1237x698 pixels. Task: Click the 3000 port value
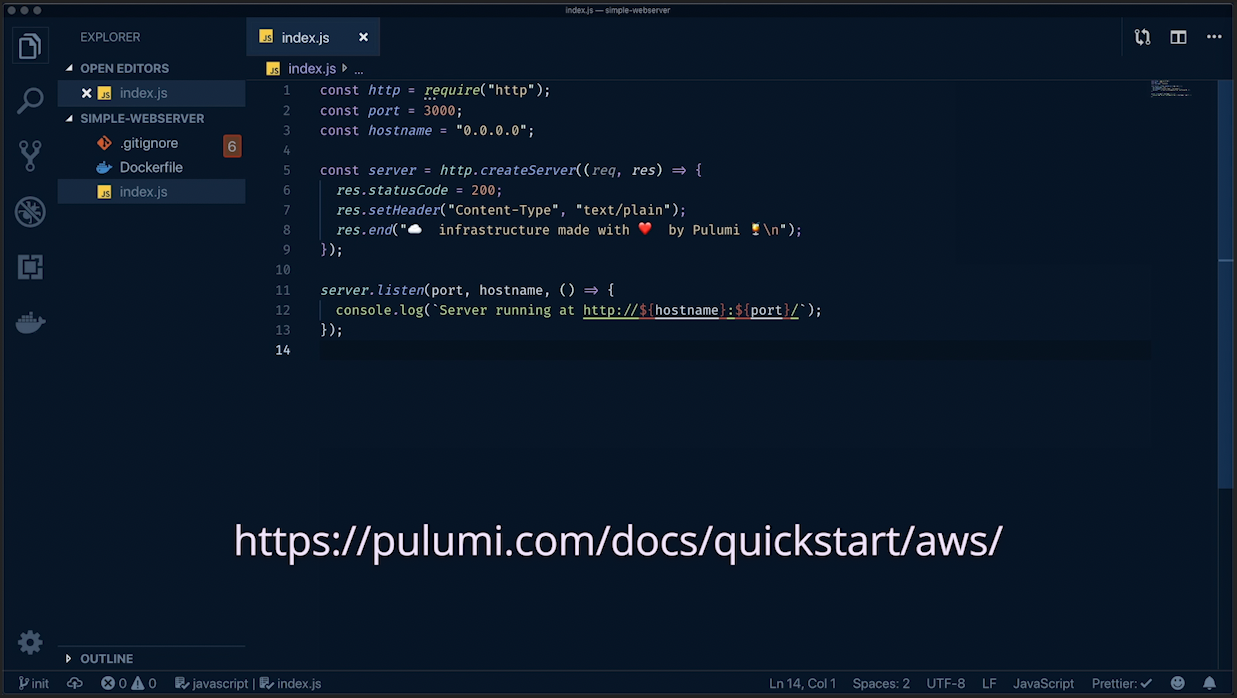pyautogui.click(x=439, y=110)
